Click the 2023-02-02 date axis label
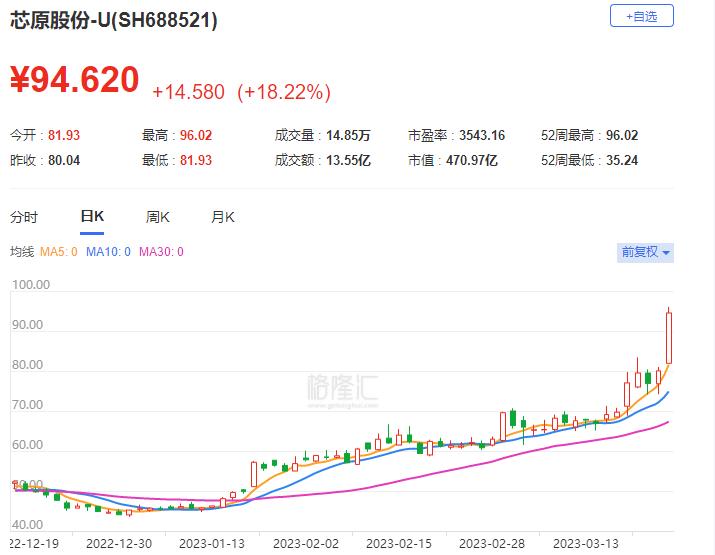The height and width of the screenshot is (555, 715). (306, 544)
